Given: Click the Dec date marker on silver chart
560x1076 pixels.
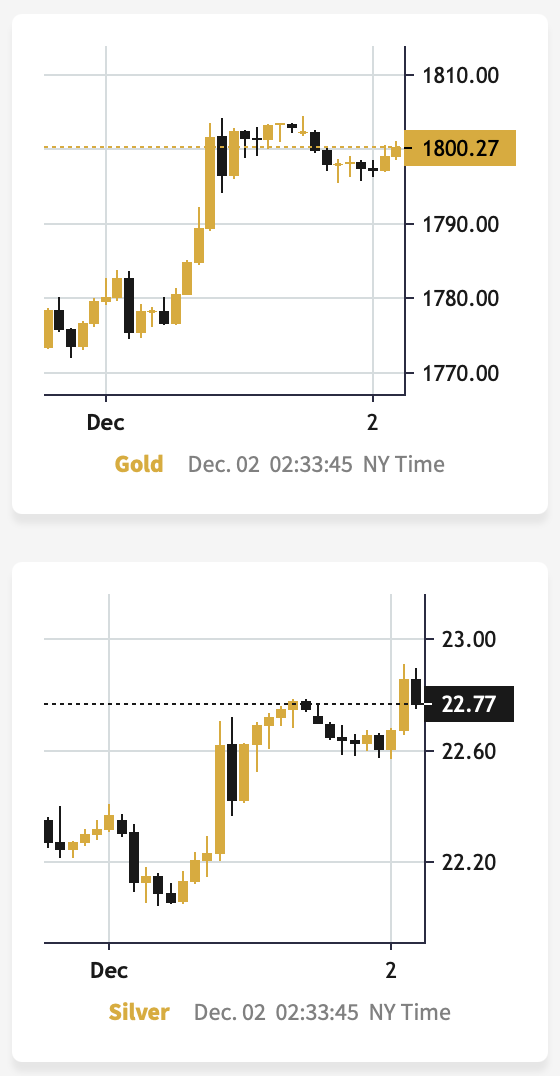Looking at the screenshot, I should [x=109, y=970].
